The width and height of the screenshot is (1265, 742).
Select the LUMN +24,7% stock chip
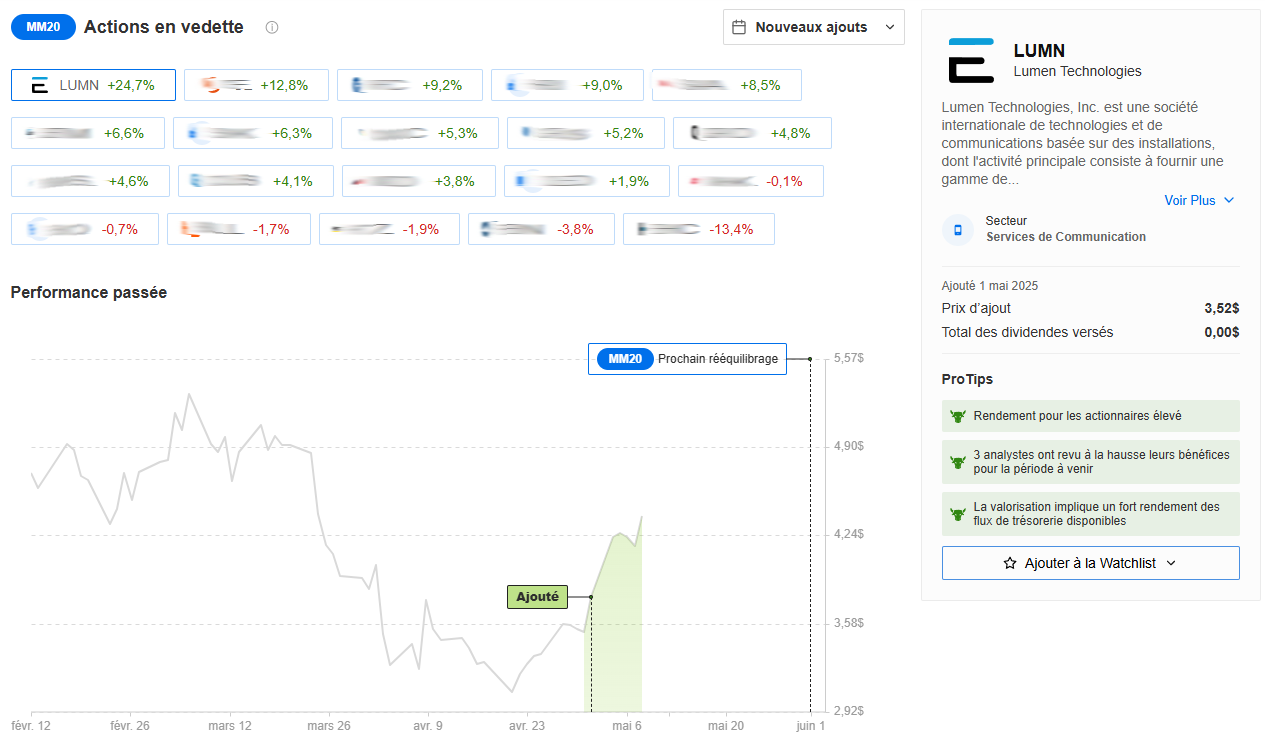coord(93,85)
